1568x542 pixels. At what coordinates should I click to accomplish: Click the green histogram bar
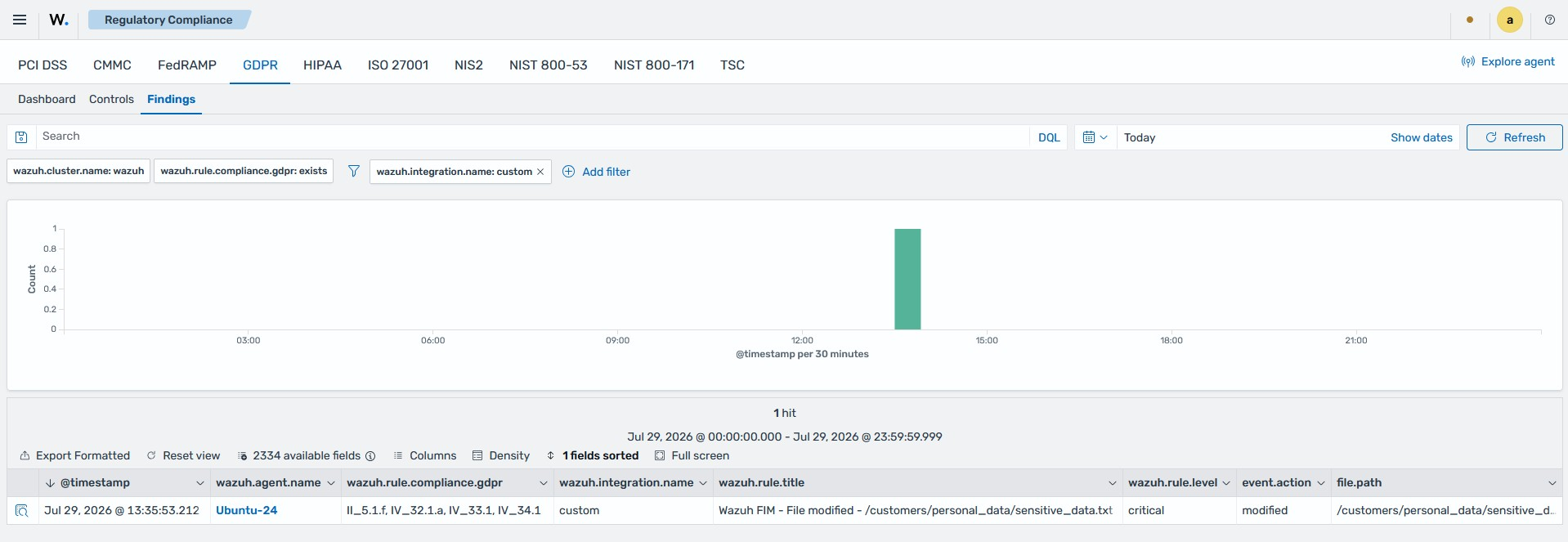point(907,279)
